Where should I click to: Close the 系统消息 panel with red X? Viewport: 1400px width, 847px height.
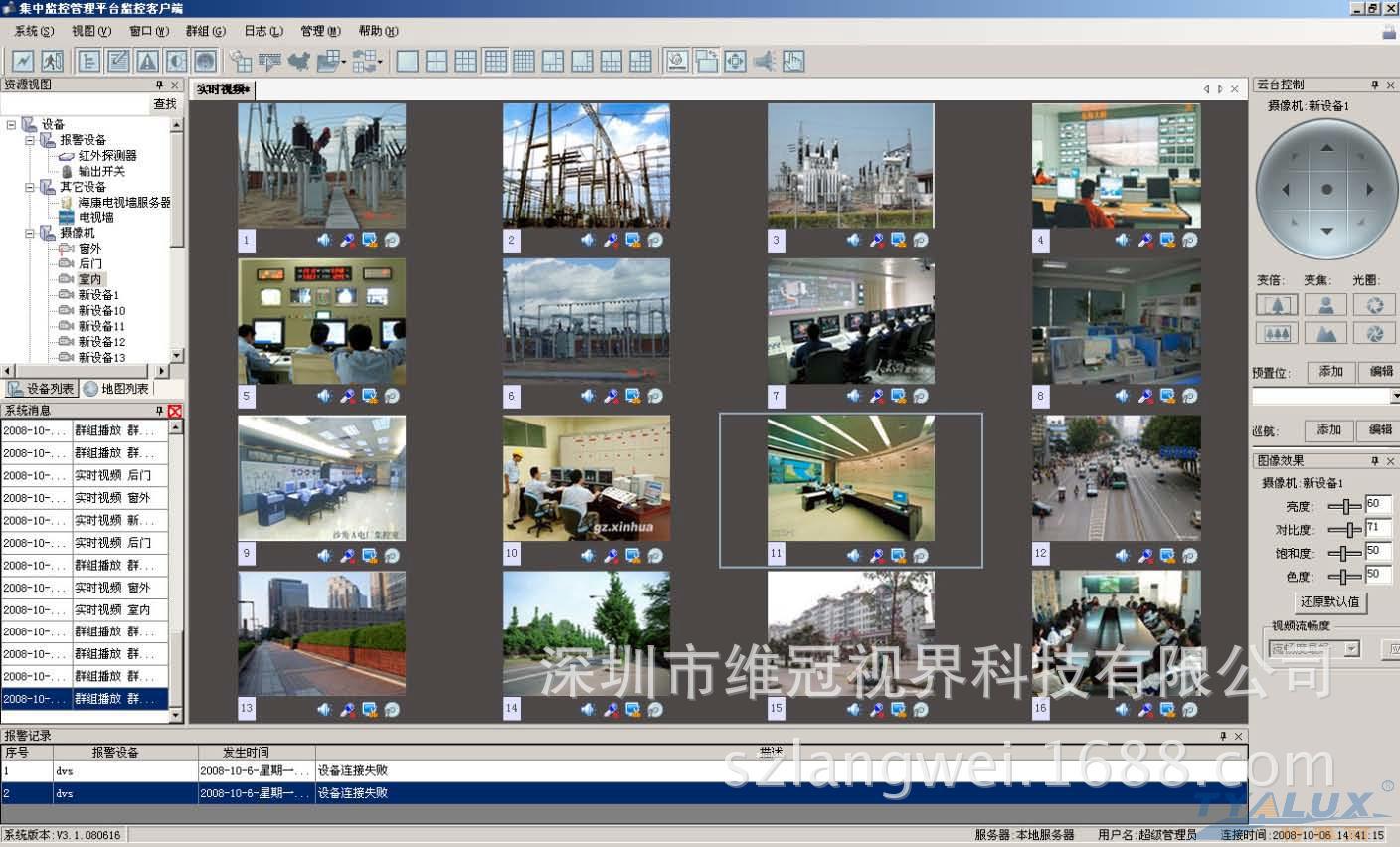(x=175, y=411)
